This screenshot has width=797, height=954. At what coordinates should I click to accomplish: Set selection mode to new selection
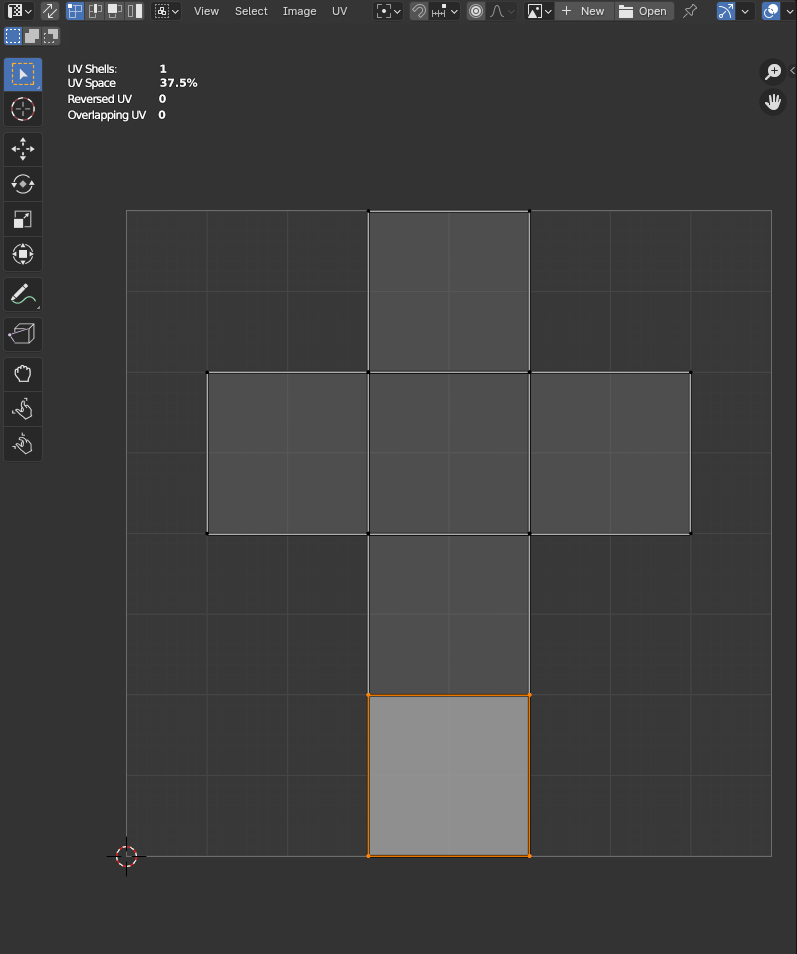point(13,36)
